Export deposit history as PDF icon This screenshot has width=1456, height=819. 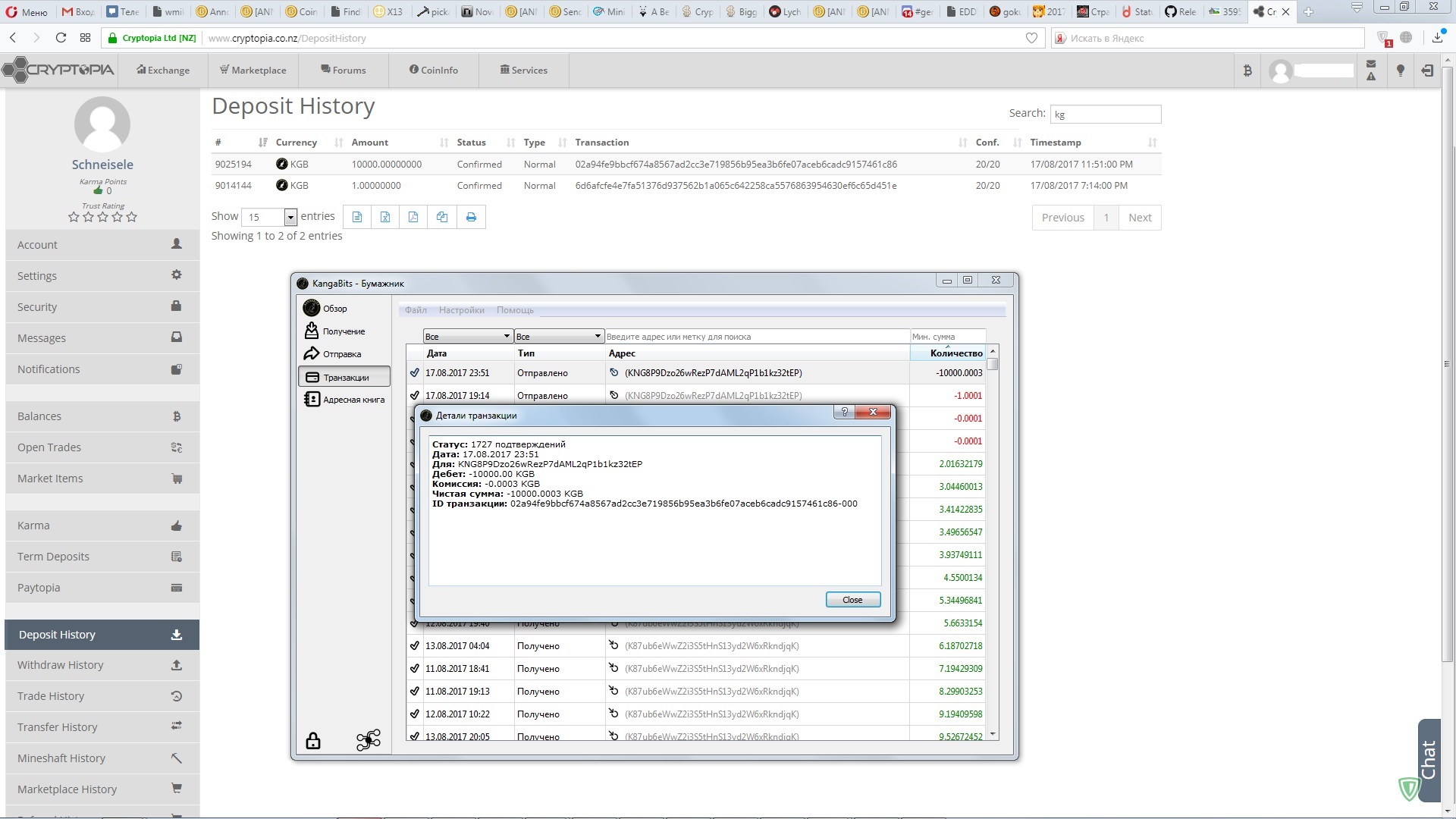point(413,217)
